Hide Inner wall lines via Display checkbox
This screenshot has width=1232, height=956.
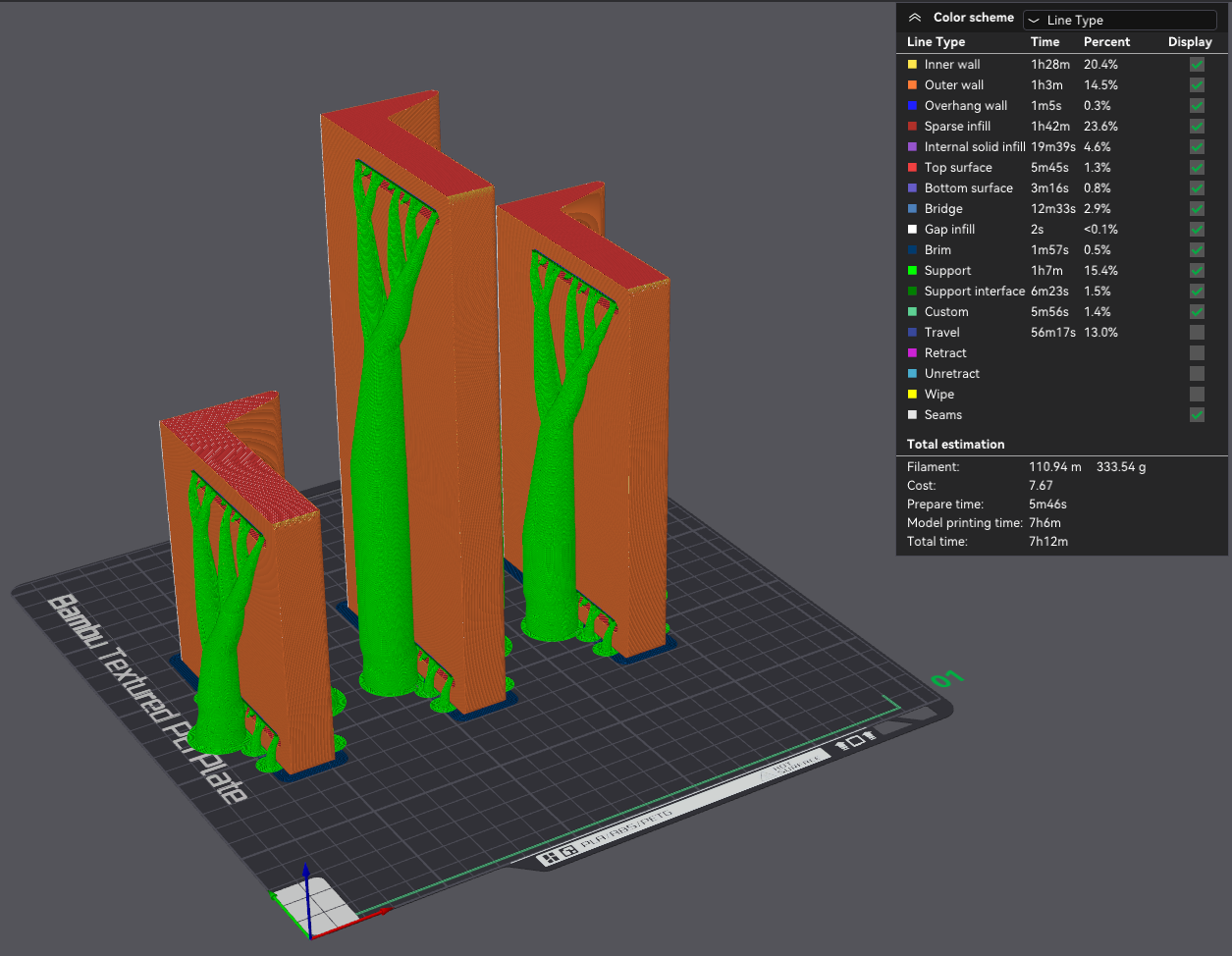(x=1197, y=65)
